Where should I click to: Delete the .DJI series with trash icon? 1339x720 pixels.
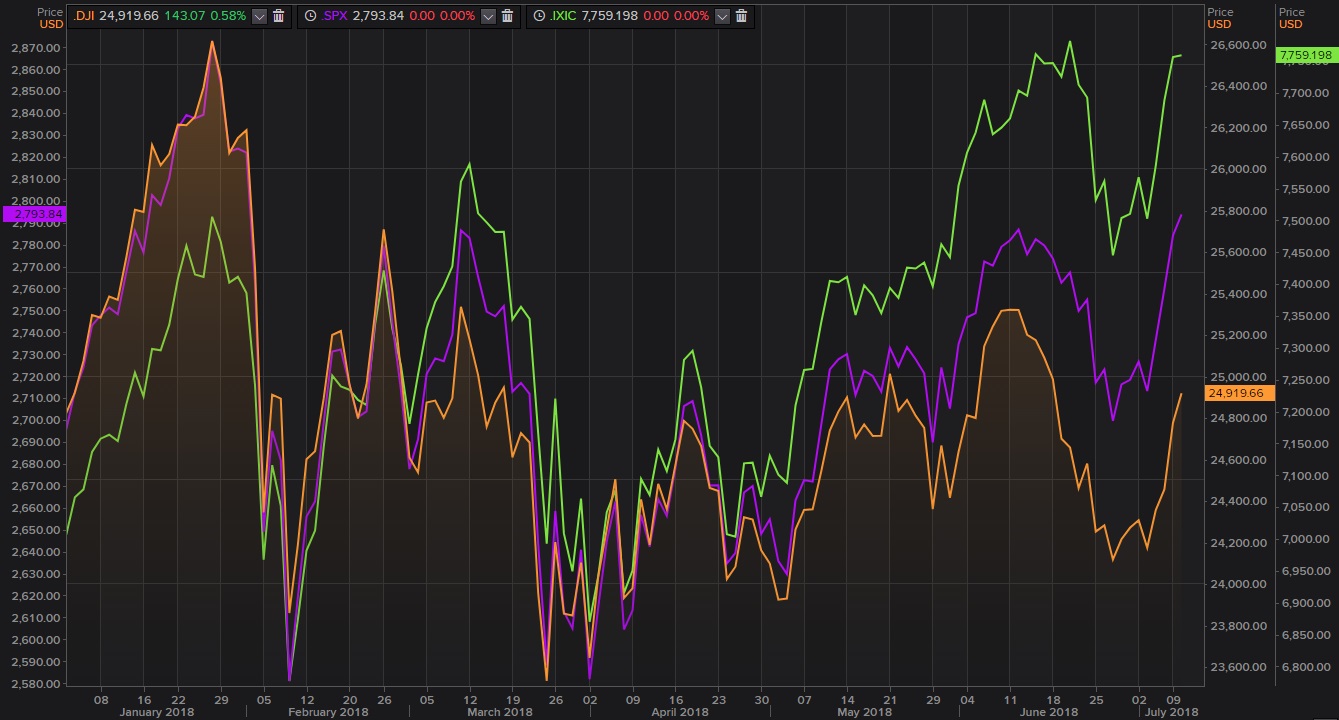click(279, 16)
